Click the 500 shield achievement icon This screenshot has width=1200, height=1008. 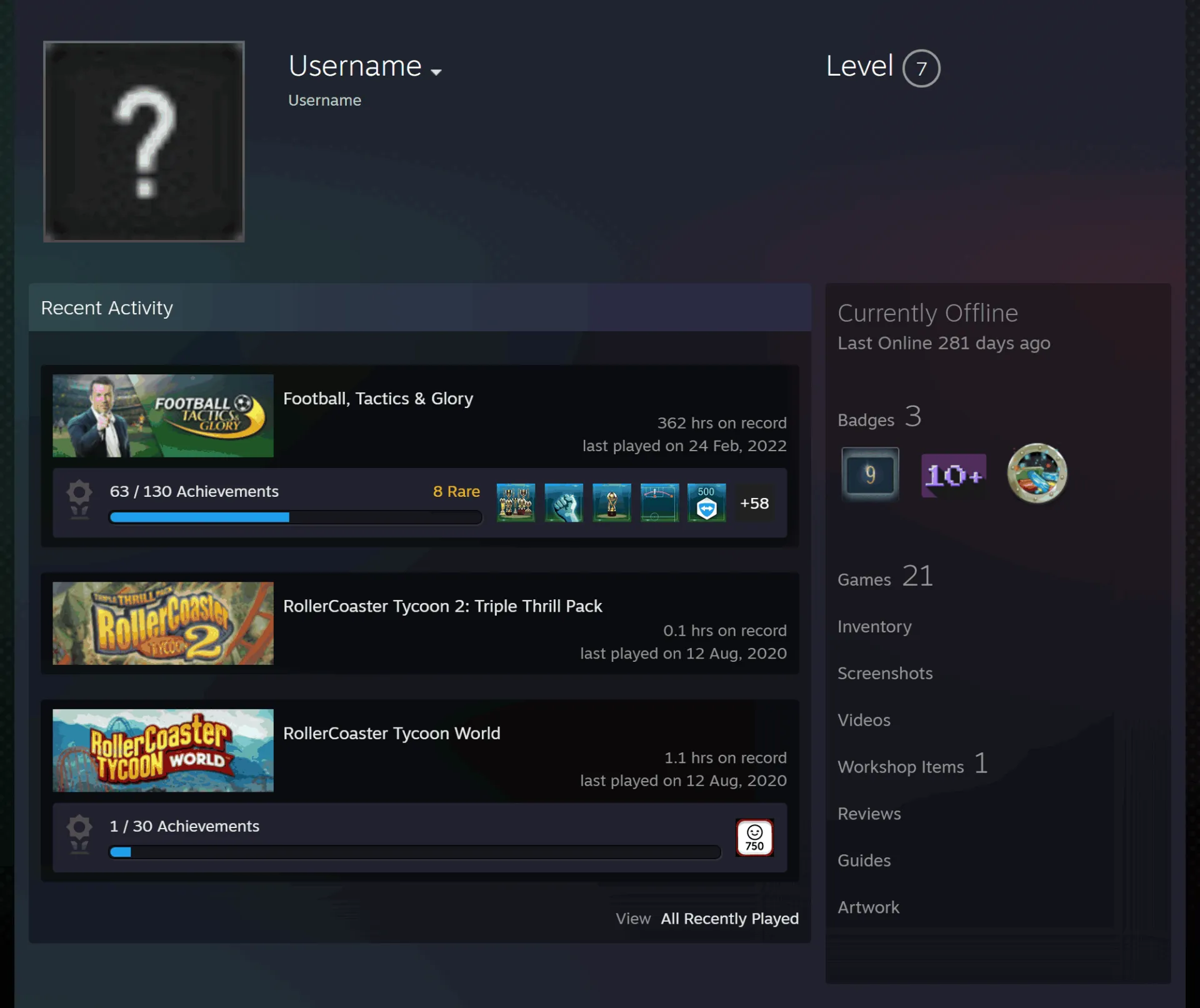(707, 502)
